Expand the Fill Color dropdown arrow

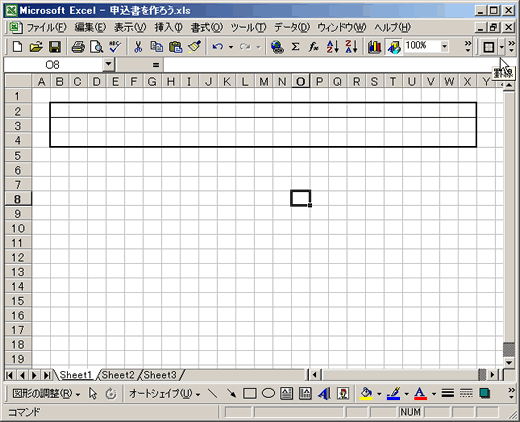click(379, 394)
